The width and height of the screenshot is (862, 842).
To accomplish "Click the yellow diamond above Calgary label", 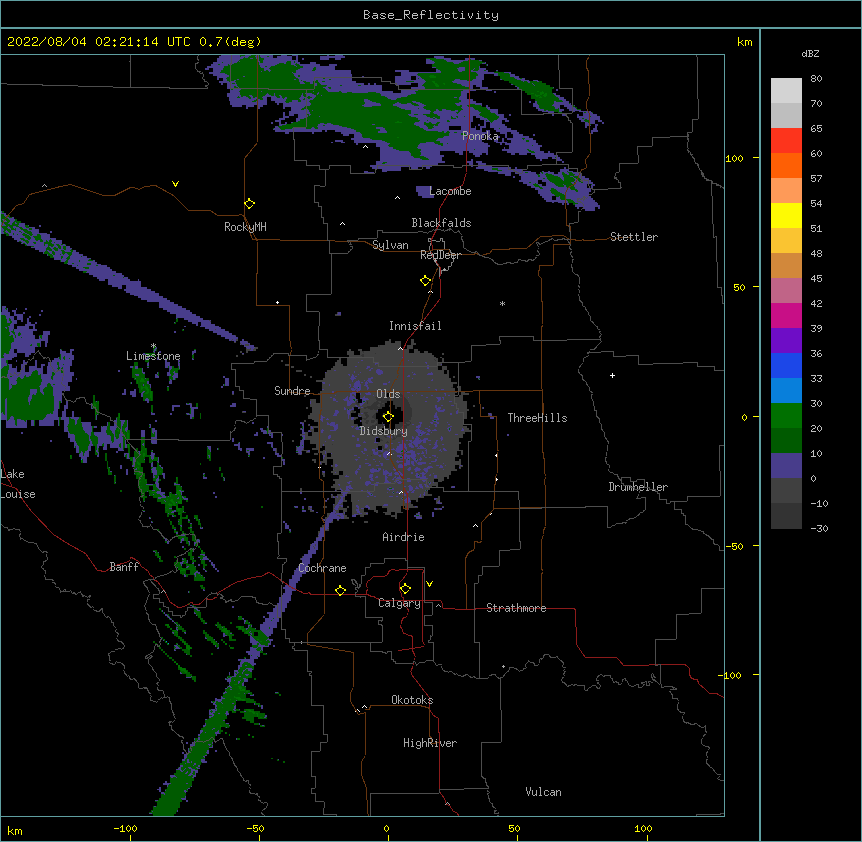I will (x=405, y=589).
